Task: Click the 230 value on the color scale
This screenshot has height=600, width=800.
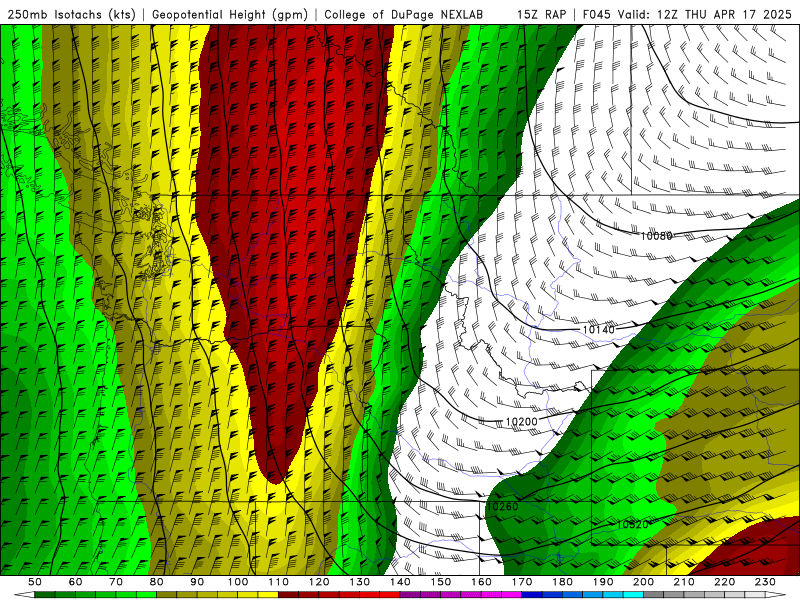Action: click(765, 582)
